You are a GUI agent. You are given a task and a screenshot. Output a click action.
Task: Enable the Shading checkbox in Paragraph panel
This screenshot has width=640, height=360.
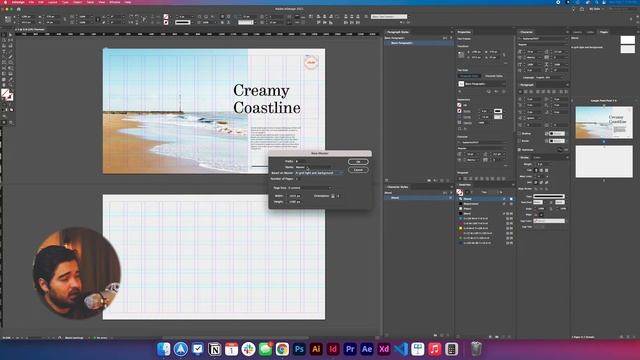pyautogui.click(x=519, y=133)
